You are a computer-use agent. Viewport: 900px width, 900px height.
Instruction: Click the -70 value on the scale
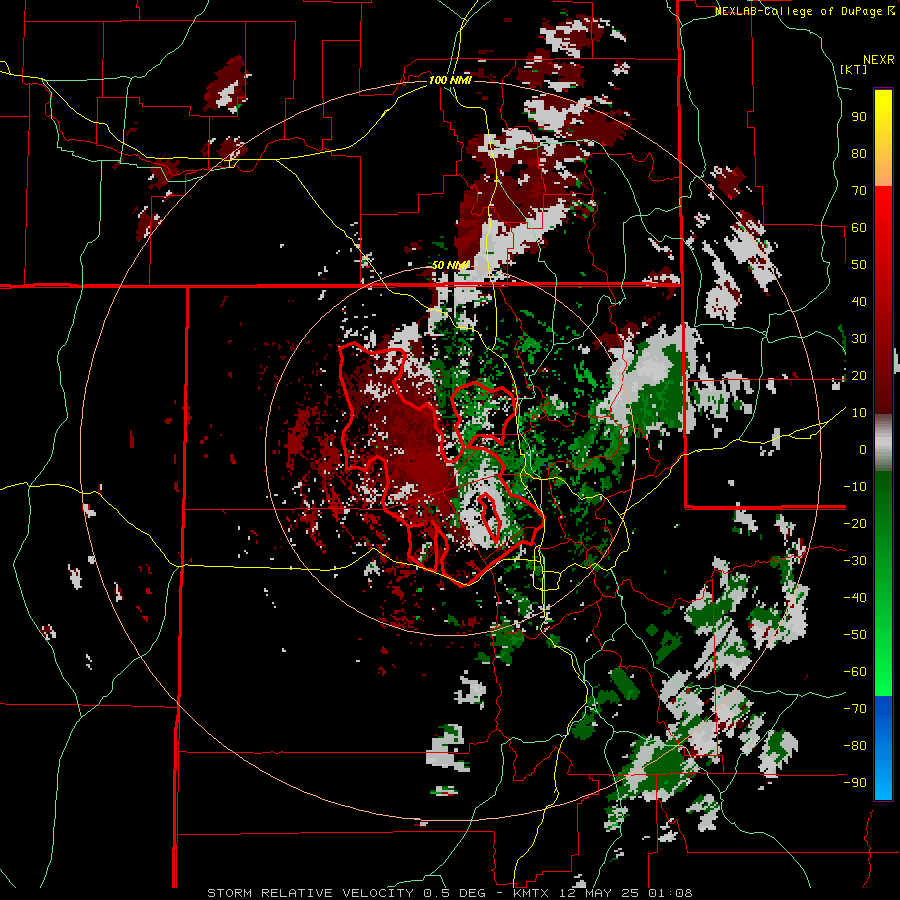tap(855, 709)
